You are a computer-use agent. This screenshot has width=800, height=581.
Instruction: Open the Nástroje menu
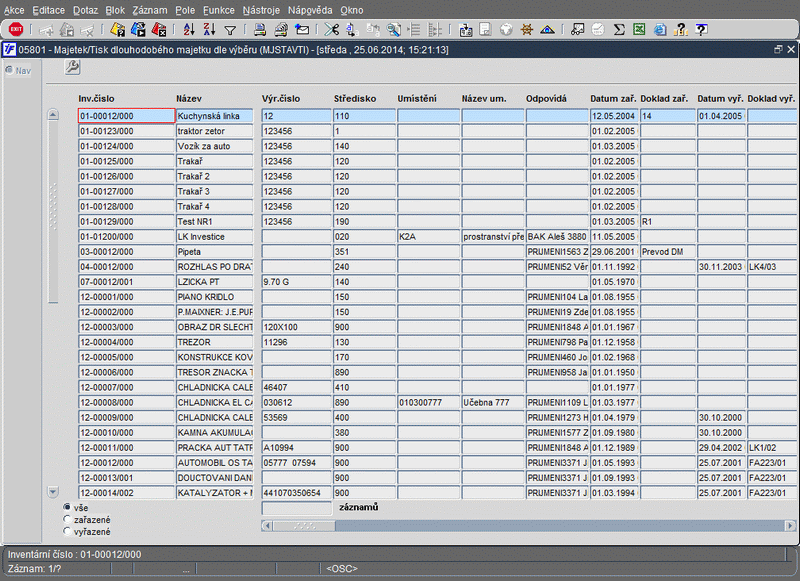[x=261, y=10]
